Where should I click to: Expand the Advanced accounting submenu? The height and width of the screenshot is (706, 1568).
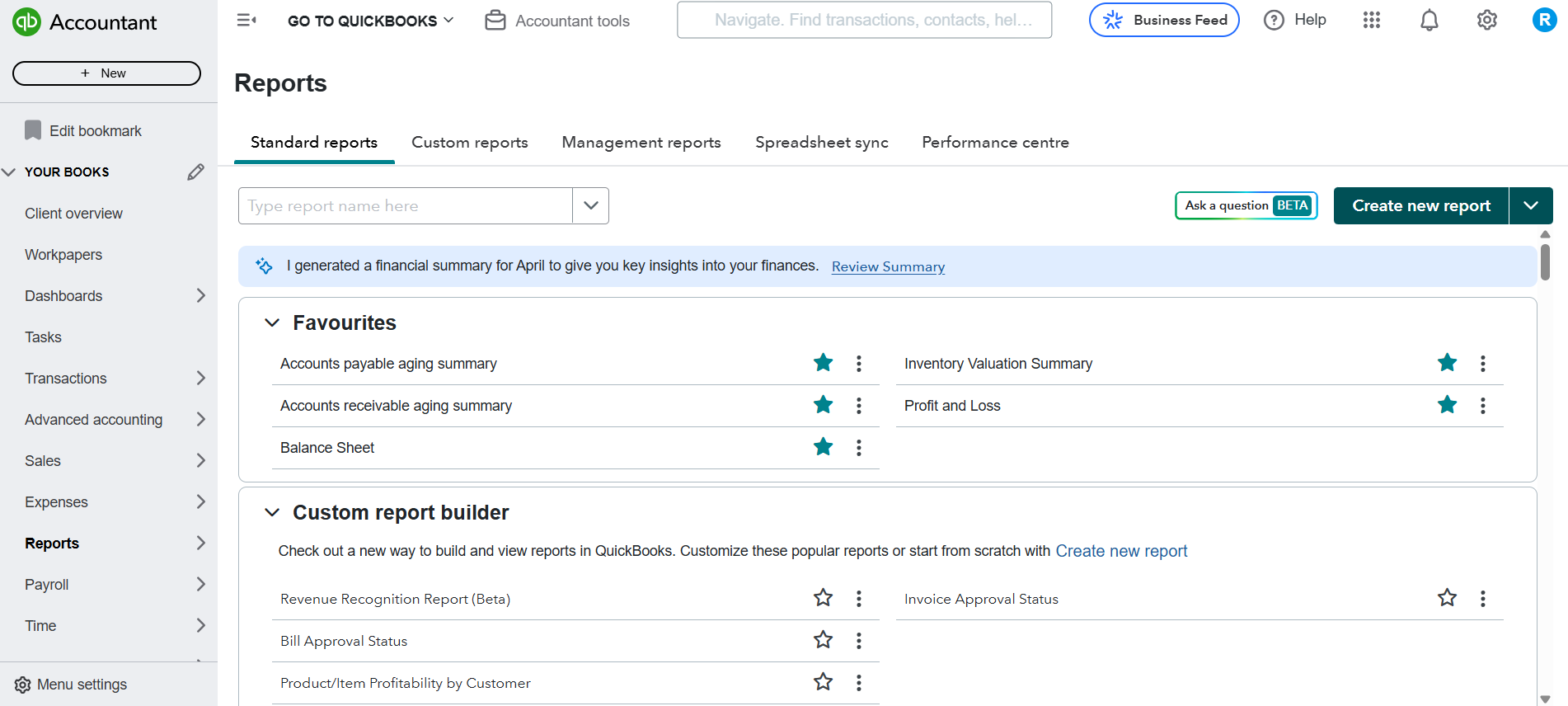click(200, 419)
